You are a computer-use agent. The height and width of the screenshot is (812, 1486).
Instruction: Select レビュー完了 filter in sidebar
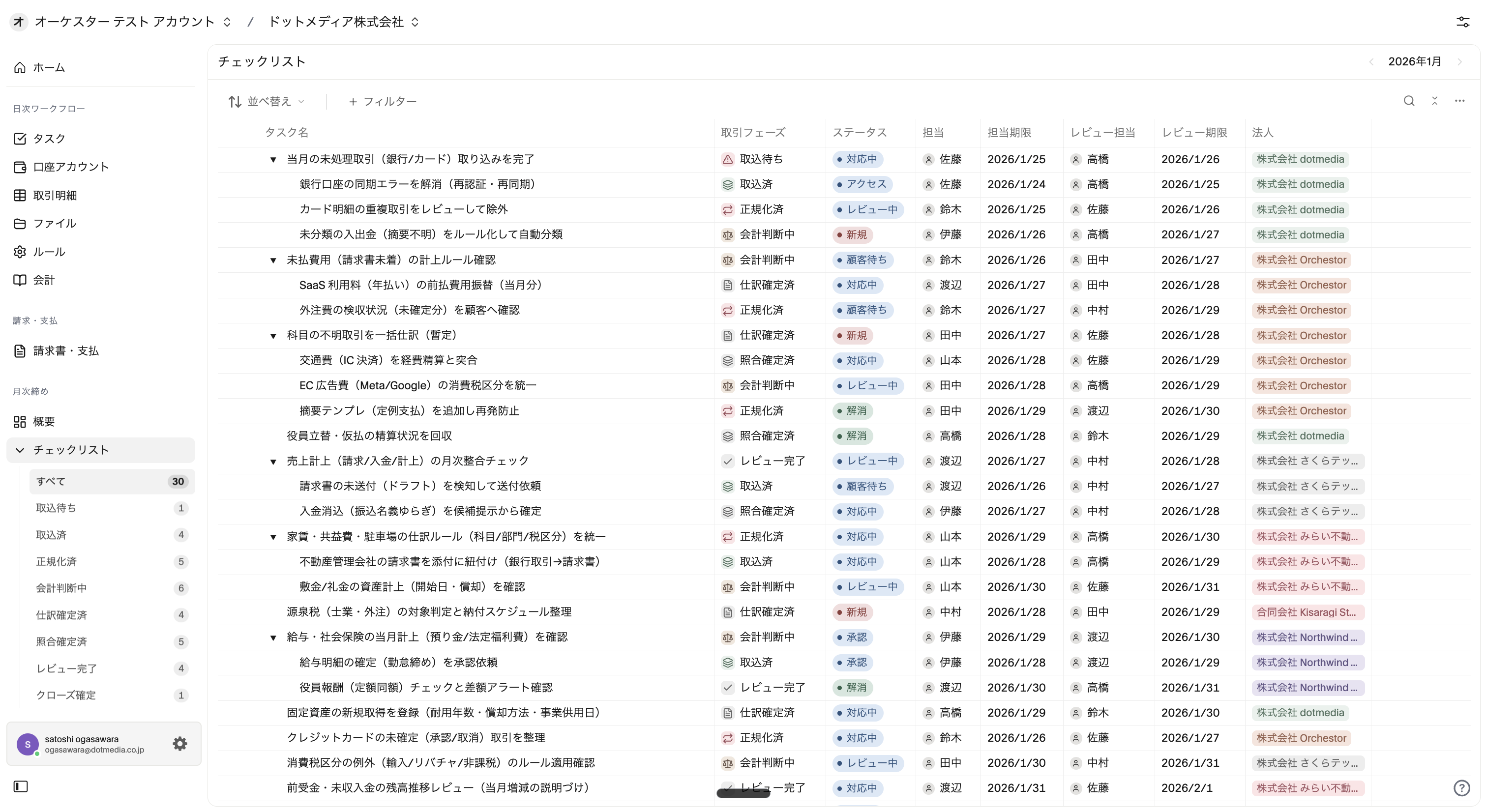click(x=66, y=668)
